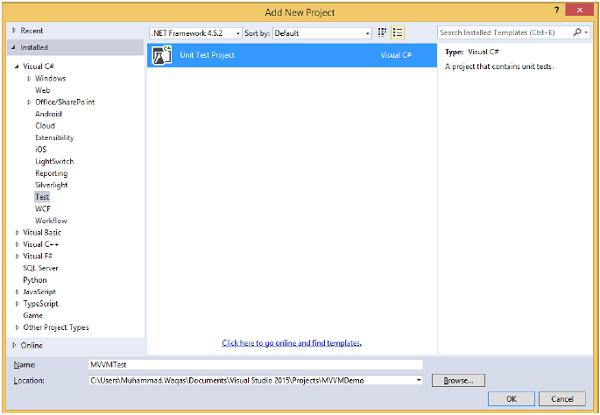
Task: Switch to medium icons list view
Action: click(397, 33)
